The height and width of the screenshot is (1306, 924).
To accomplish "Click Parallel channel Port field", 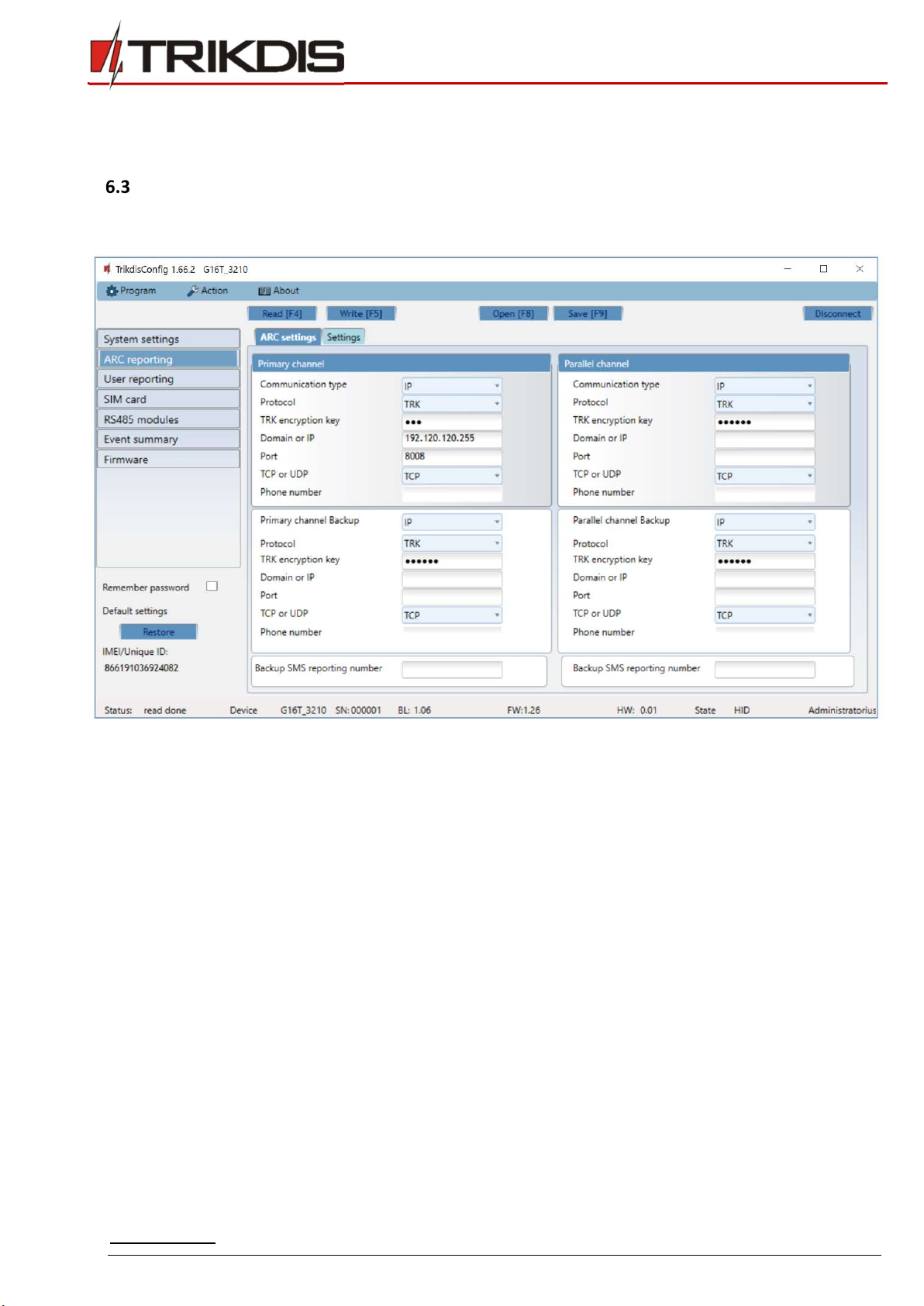I will (764, 457).
